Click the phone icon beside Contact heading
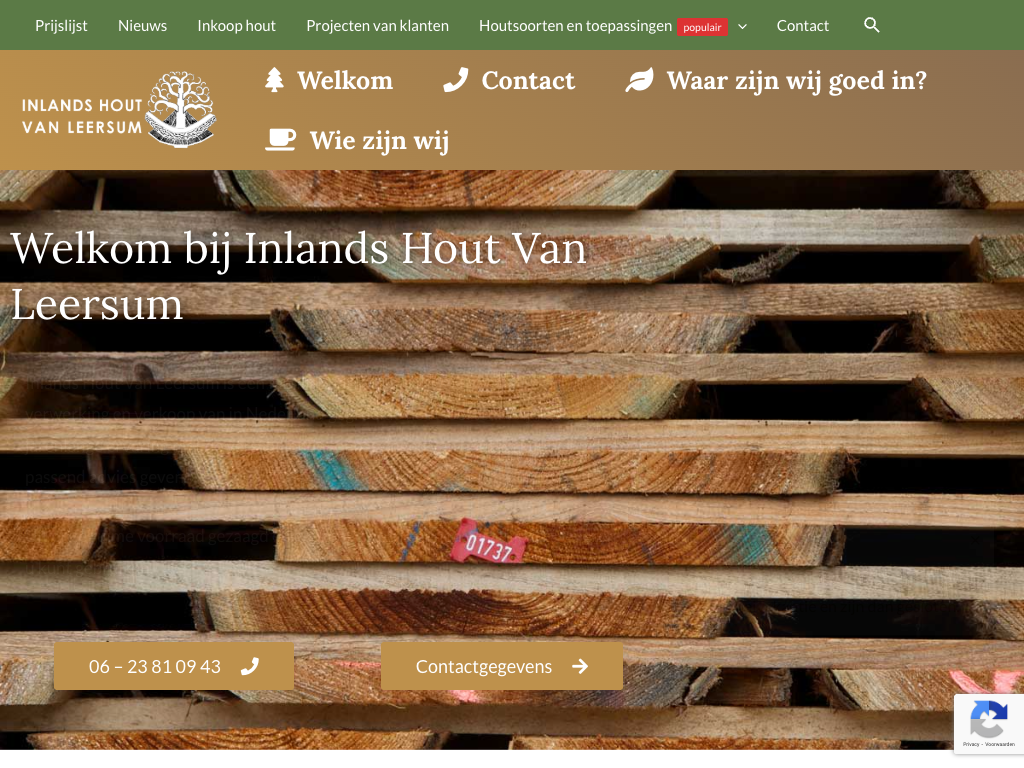Image resolution: width=1024 pixels, height=768 pixels. 456,80
